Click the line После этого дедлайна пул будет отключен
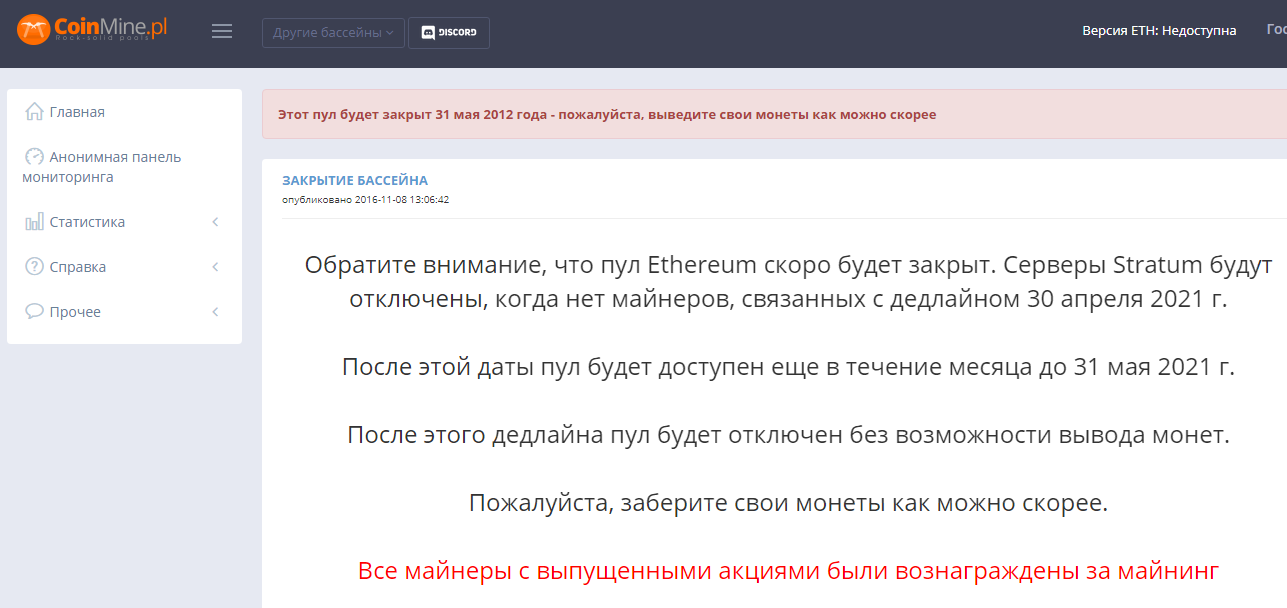1287x608 pixels. (x=788, y=435)
